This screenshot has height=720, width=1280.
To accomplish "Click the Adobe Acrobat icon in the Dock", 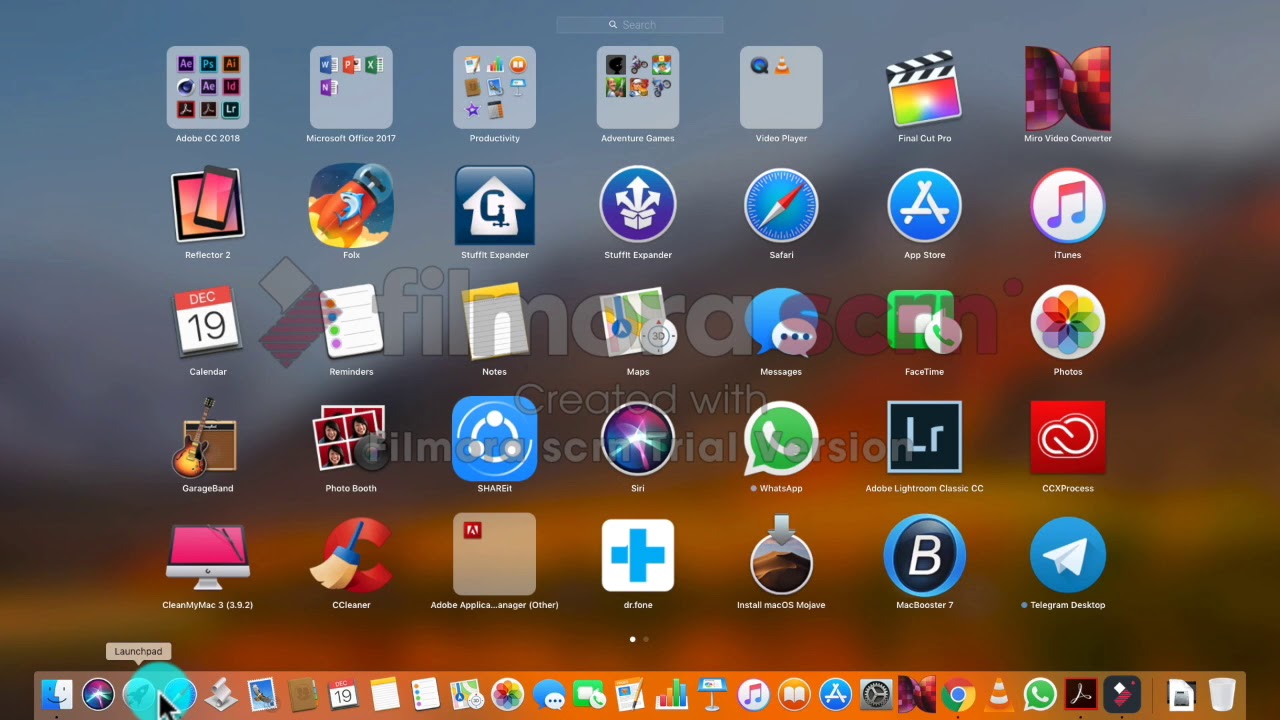I will (1081, 694).
